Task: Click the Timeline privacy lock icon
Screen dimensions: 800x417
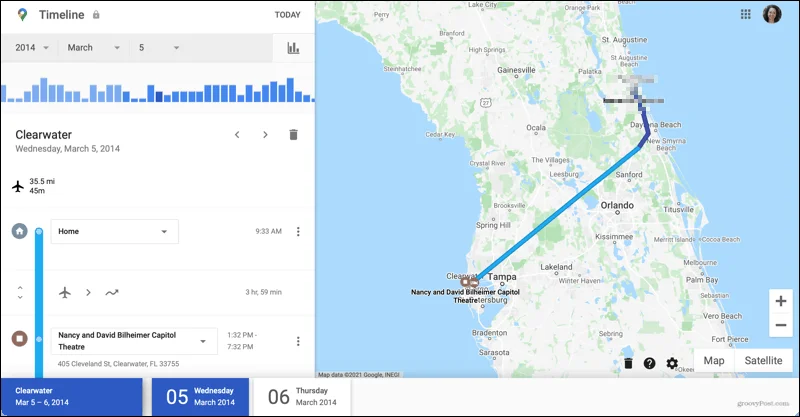Action: tap(96, 14)
